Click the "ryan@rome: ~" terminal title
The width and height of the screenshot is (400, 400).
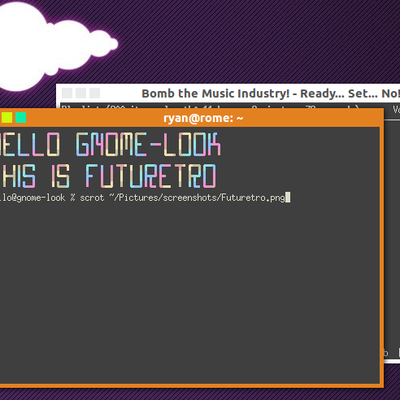[203, 118]
